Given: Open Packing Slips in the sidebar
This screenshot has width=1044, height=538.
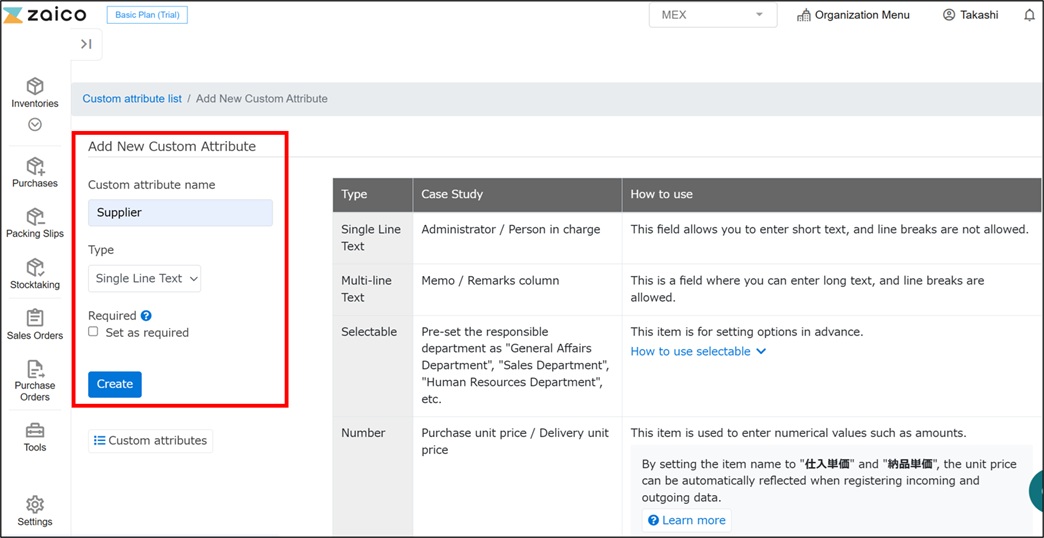Looking at the screenshot, I should [35, 224].
